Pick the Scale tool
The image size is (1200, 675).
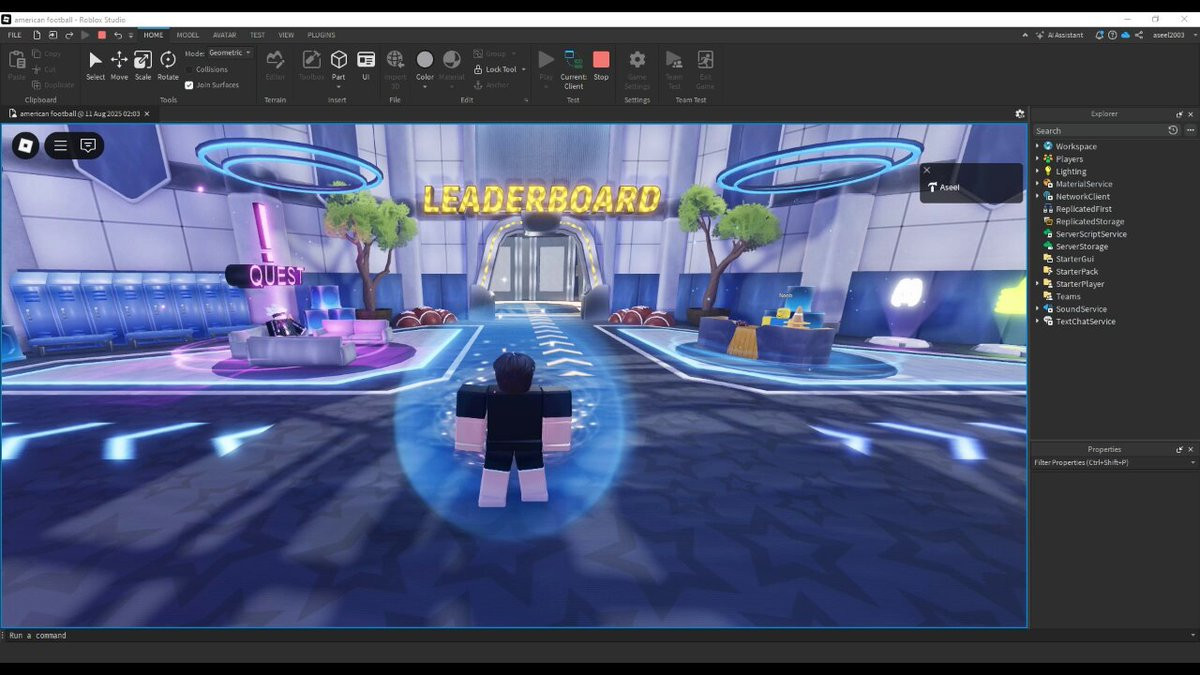click(x=143, y=66)
